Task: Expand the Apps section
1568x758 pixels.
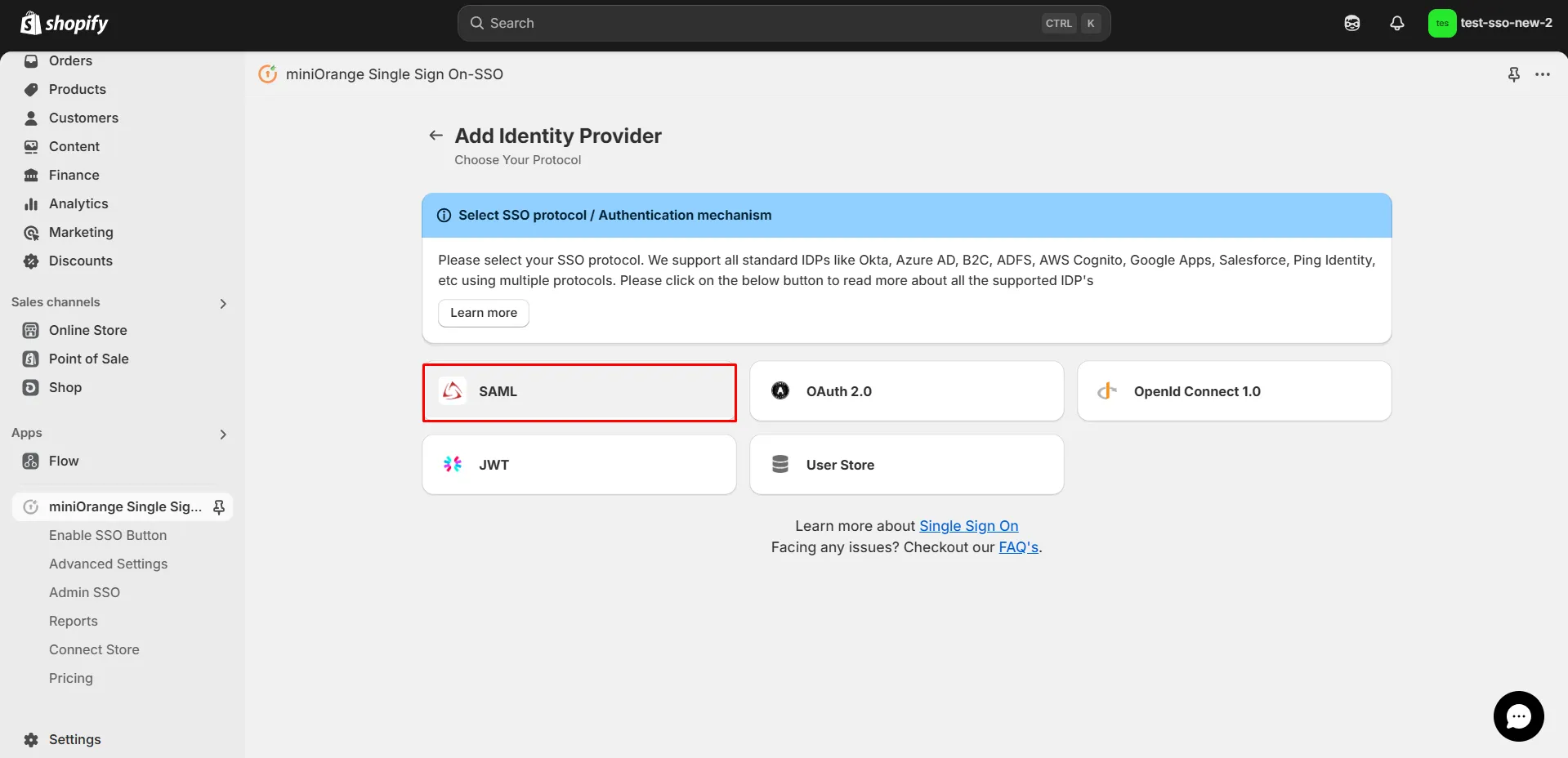Action: [x=223, y=435]
